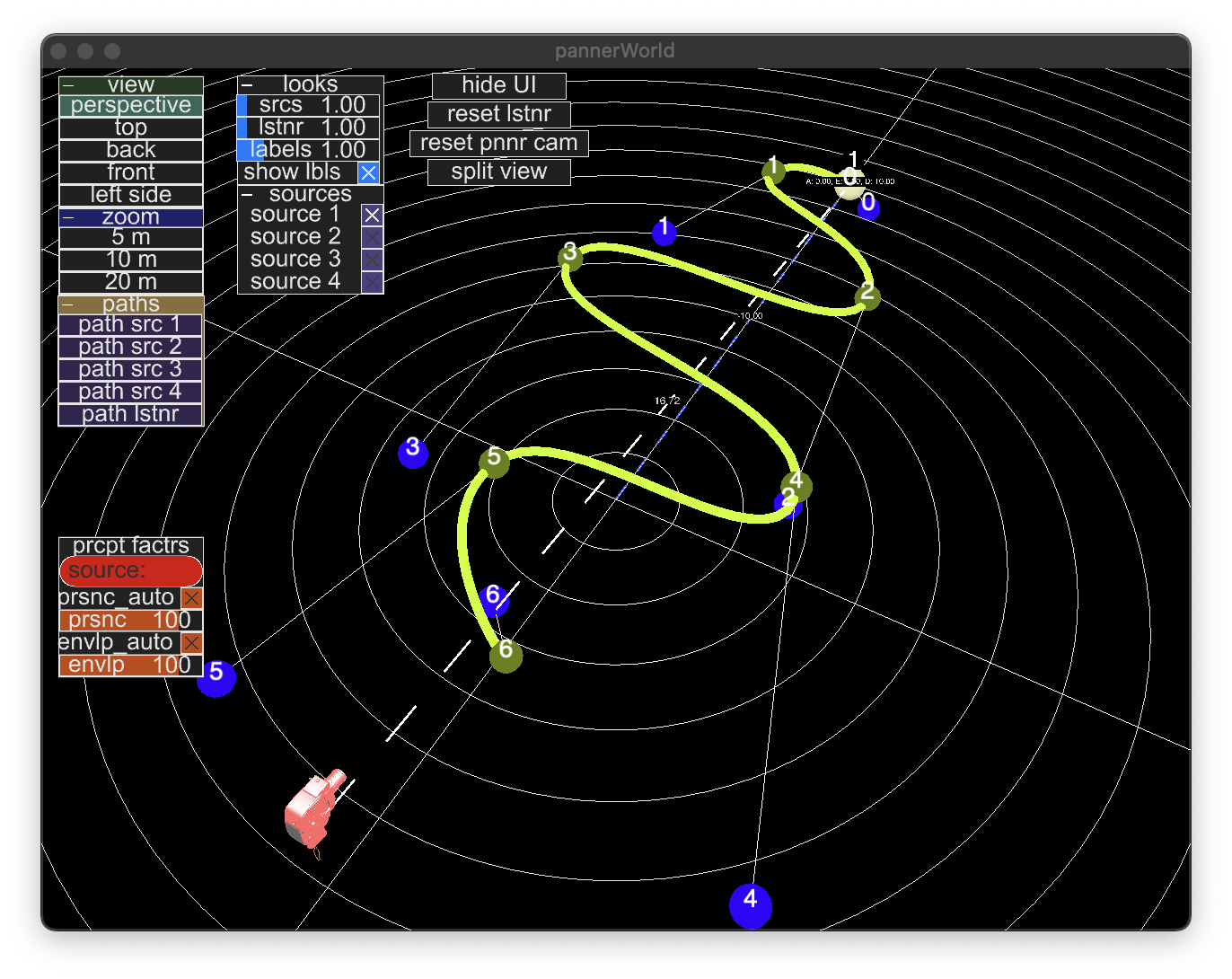This screenshot has height=979, width=1232.
Task: Switch to the top view
Action: 131,128
